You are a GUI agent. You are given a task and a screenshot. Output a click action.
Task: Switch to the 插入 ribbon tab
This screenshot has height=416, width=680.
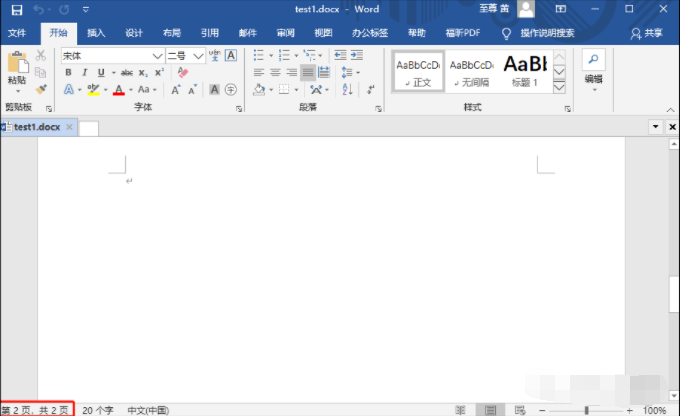click(x=96, y=33)
